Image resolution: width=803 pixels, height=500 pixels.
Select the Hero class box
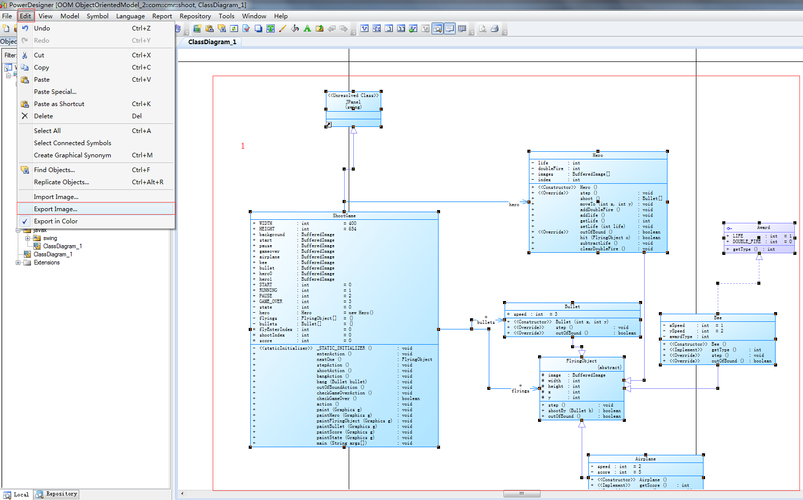[x=598, y=202]
